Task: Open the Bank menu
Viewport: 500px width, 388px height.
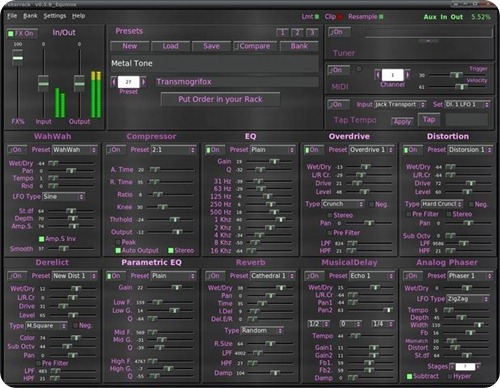Action: [30, 16]
